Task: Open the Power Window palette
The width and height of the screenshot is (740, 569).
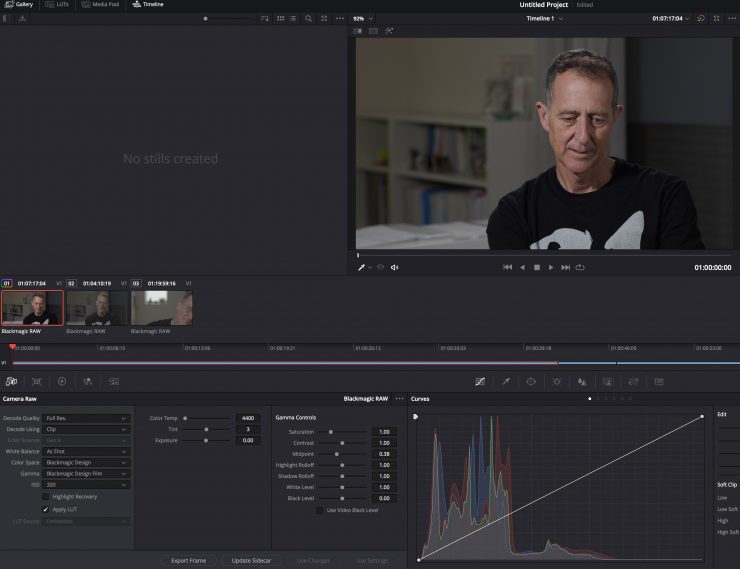Action: (531, 381)
